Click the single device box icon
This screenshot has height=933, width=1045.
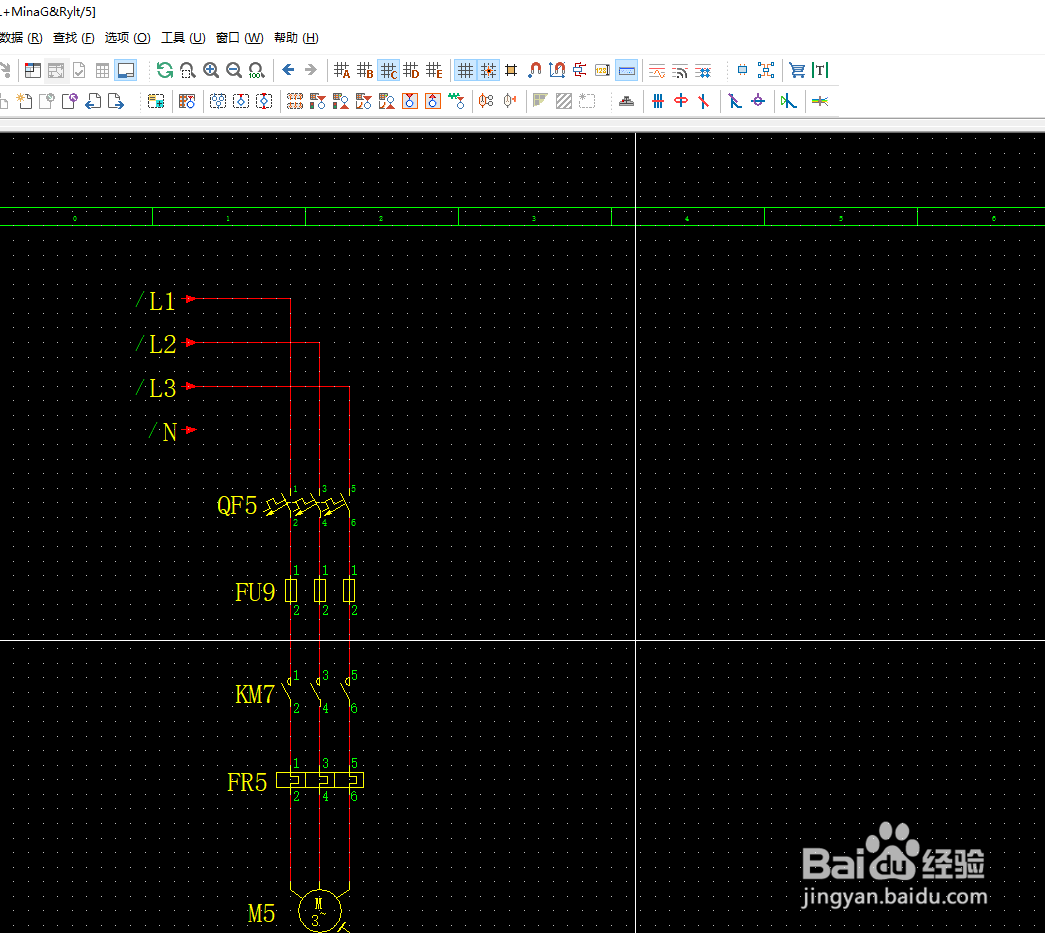pyautogui.click(x=742, y=70)
